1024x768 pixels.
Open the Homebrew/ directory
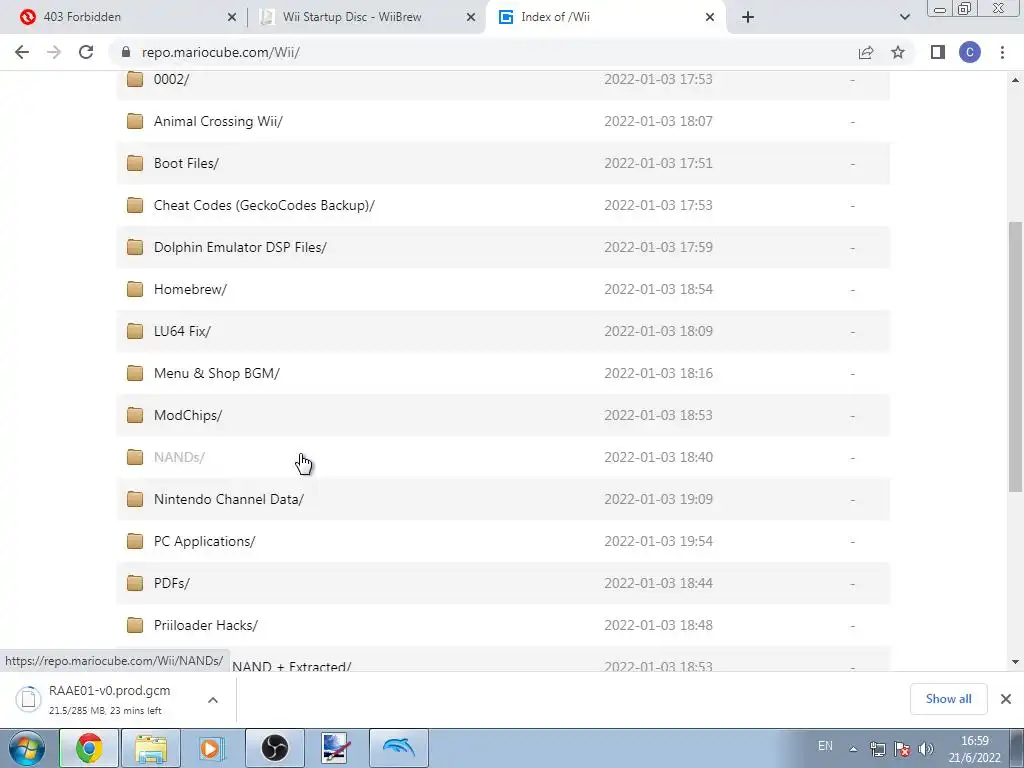190,289
